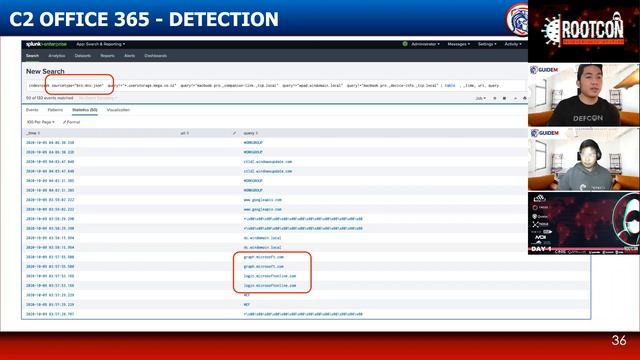Open the Messages menu
This screenshot has height=360, width=640.
click(x=458, y=44)
